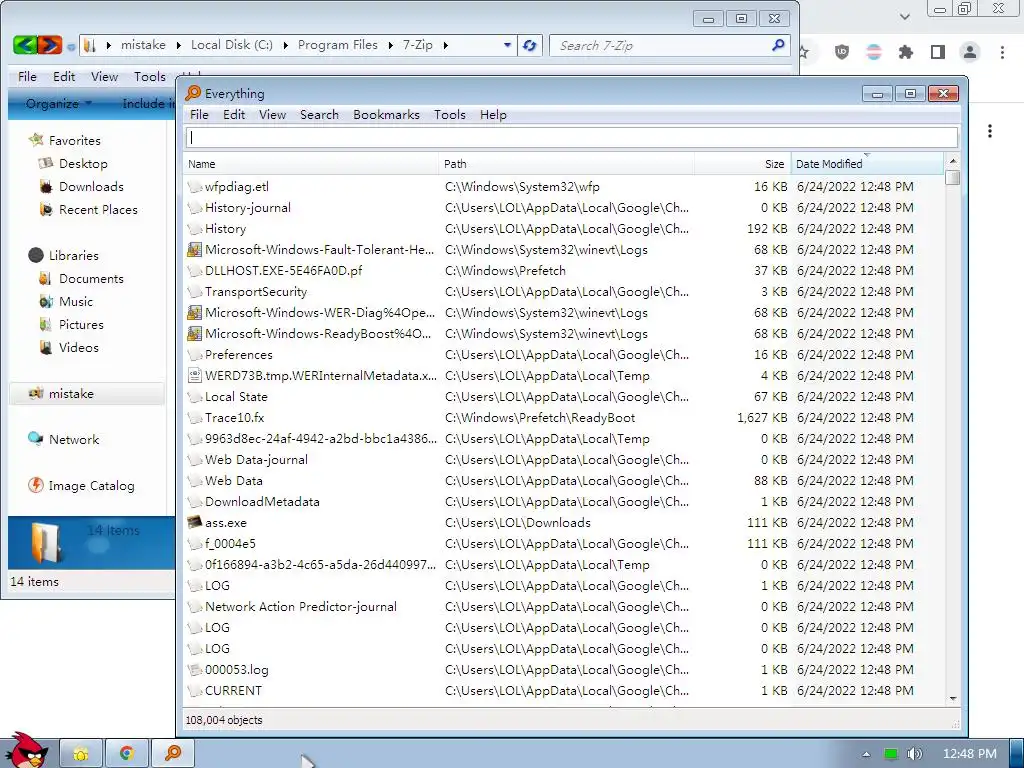Viewport: 1024px width, 768px height.
Task: Select Libraries in Explorer navigation pane
Action: click(73, 255)
